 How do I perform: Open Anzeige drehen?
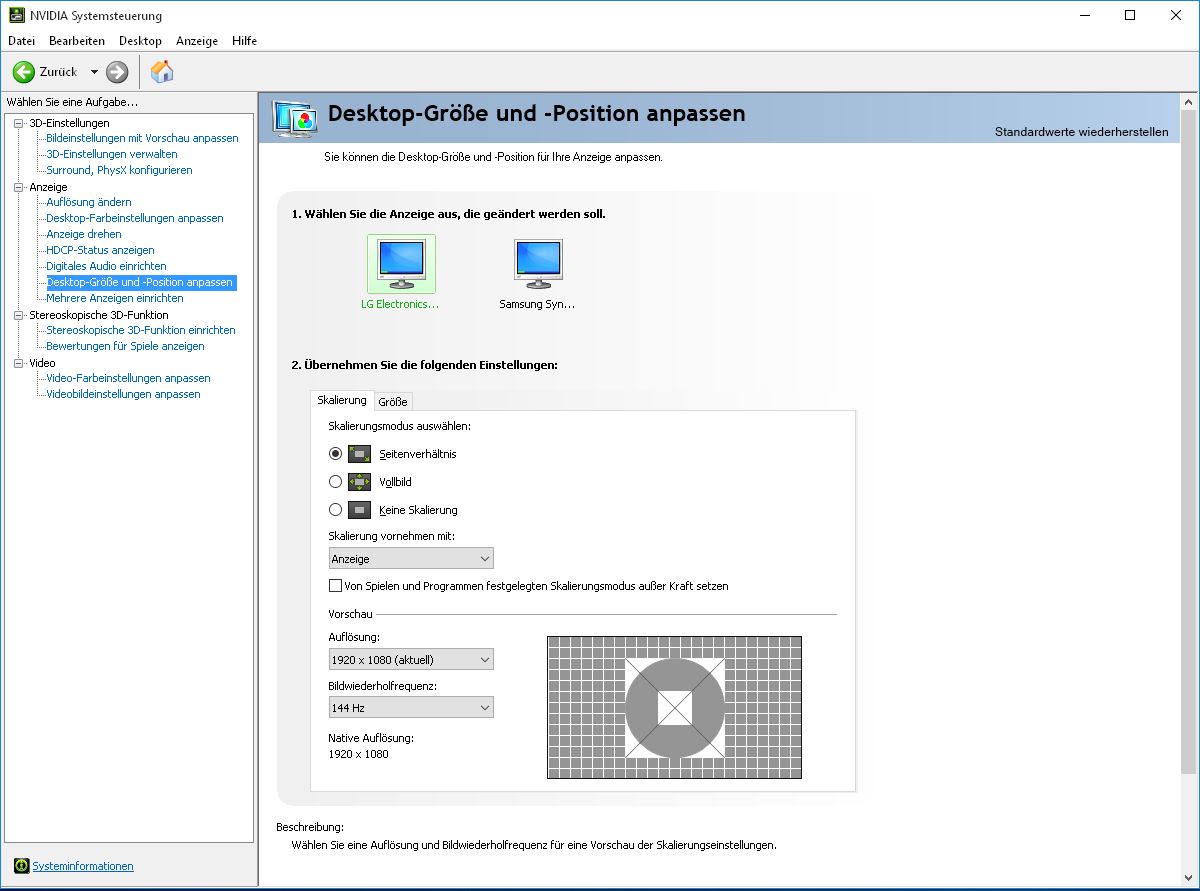(x=84, y=234)
